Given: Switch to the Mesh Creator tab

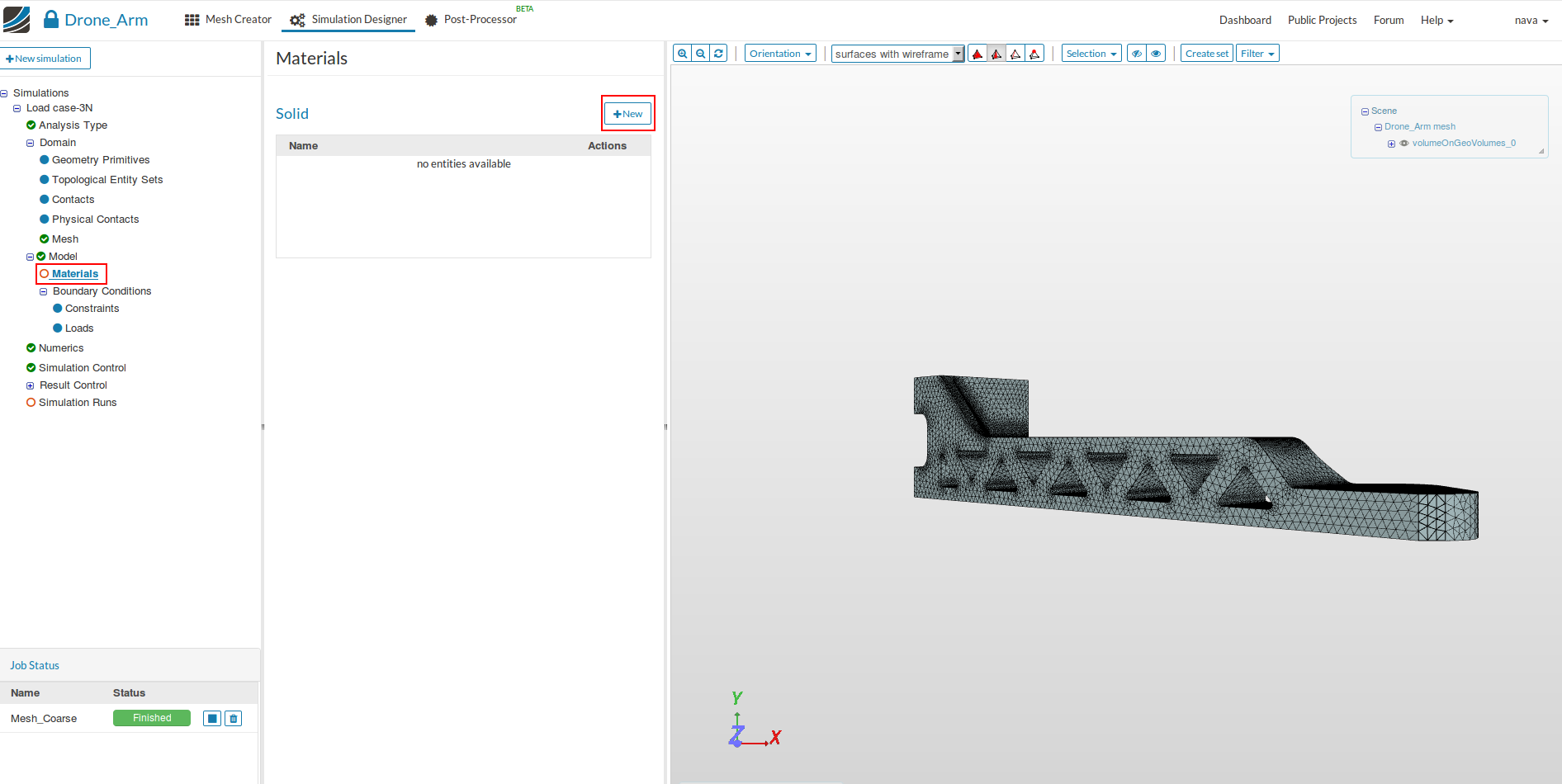Looking at the screenshot, I should point(228,20).
